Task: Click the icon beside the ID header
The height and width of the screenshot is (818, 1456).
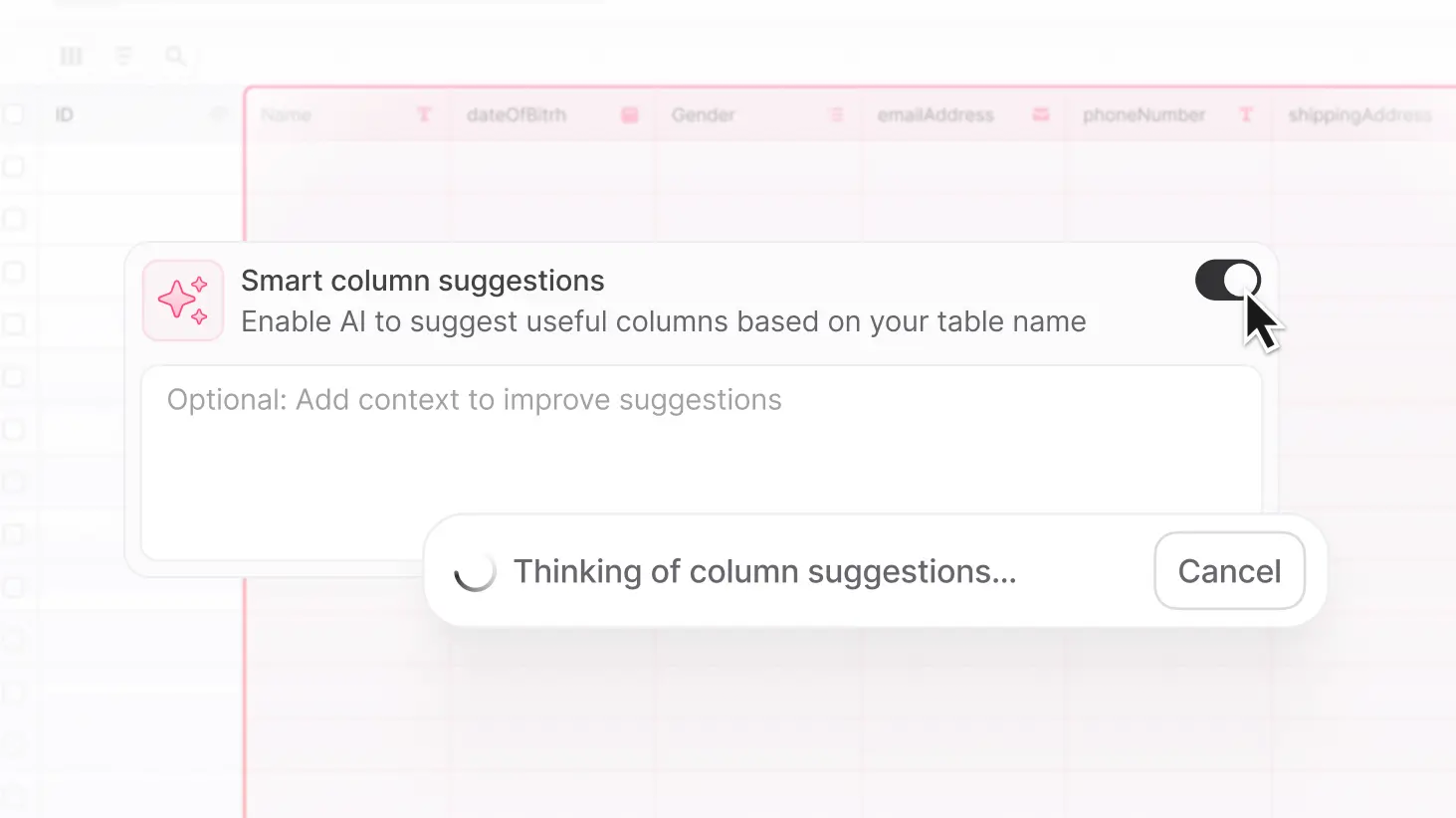Action: 219,114
